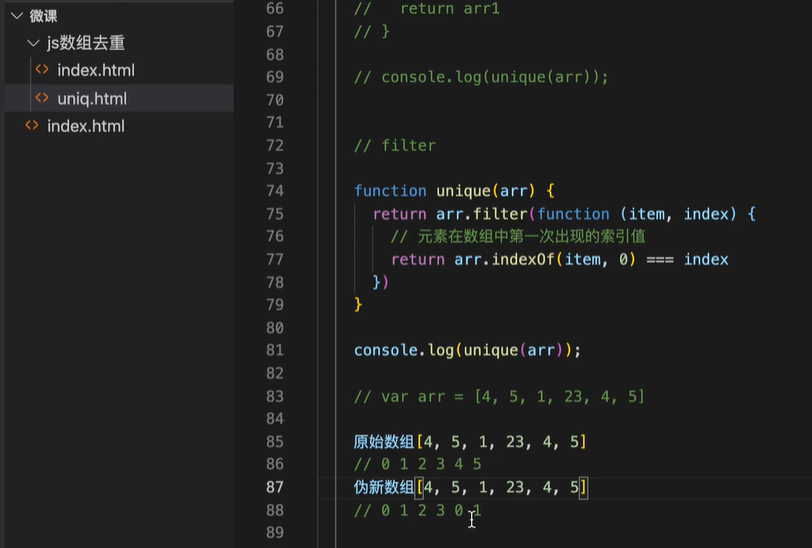Collapse the js数组去重 folder chevron

click(x=33, y=43)
